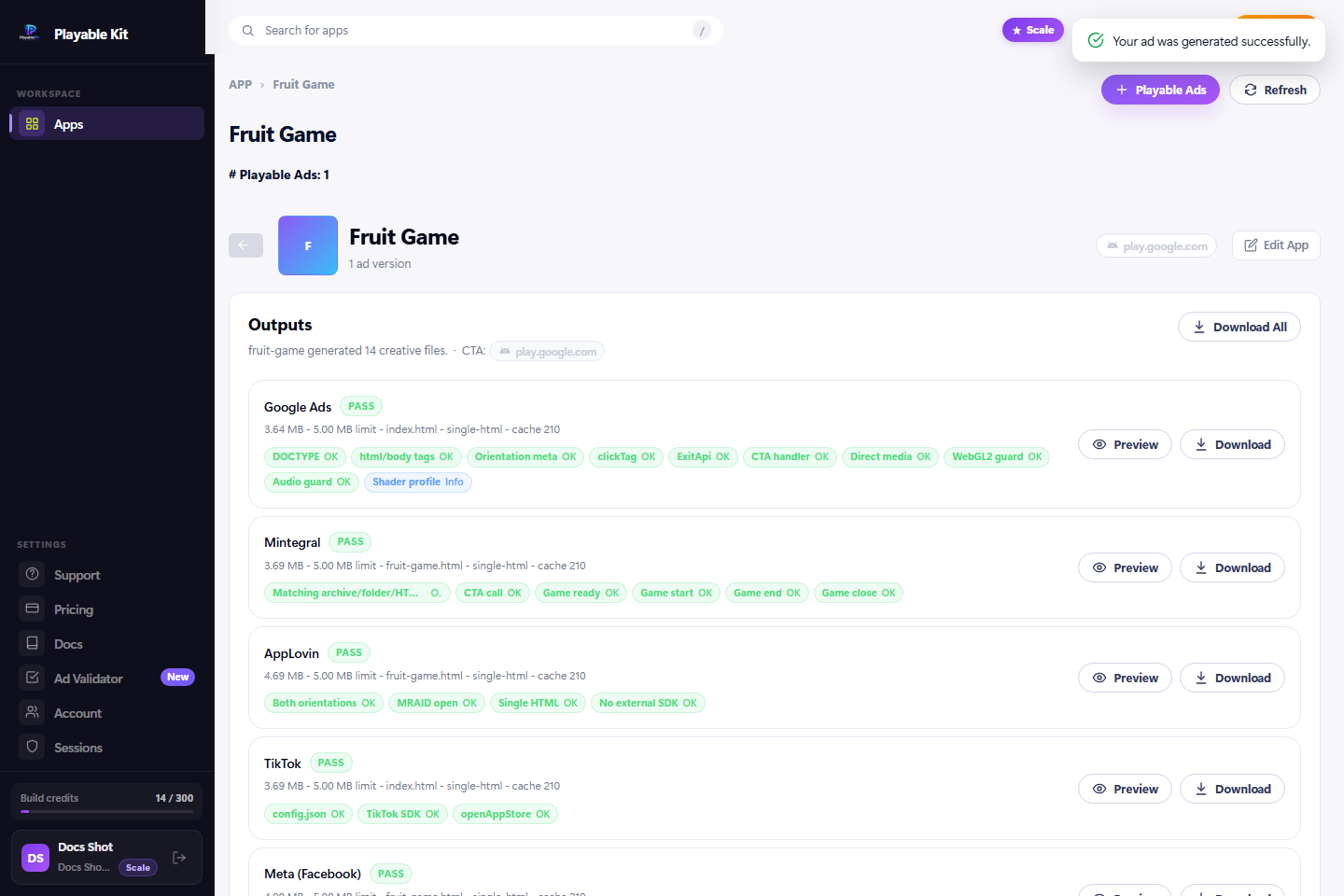Click the Game ready OK tag

[x=581, y=593]
